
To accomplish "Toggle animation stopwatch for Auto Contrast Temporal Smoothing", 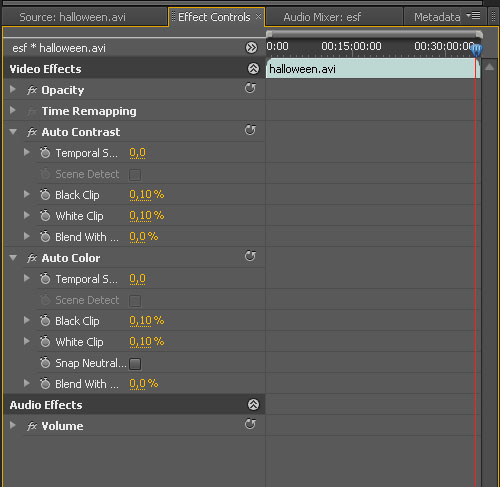I will 45,153.
